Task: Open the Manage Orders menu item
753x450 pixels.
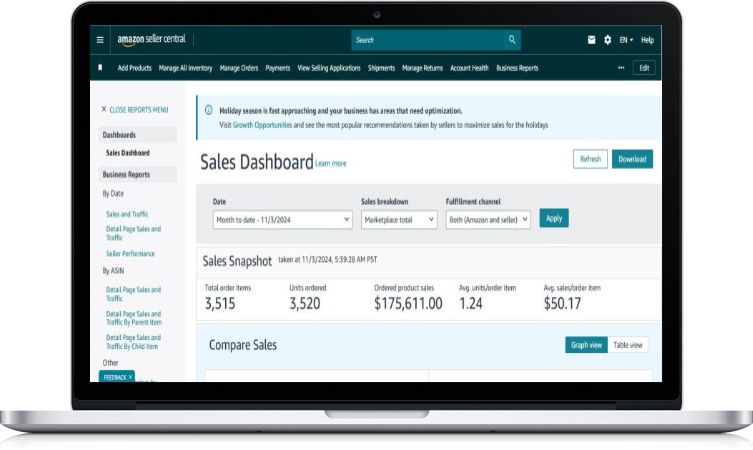Action: [239, 68]
